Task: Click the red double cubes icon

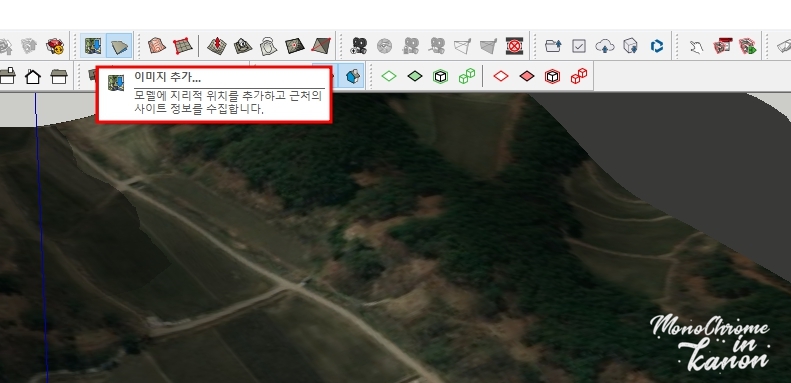Action: coord(579,76)
